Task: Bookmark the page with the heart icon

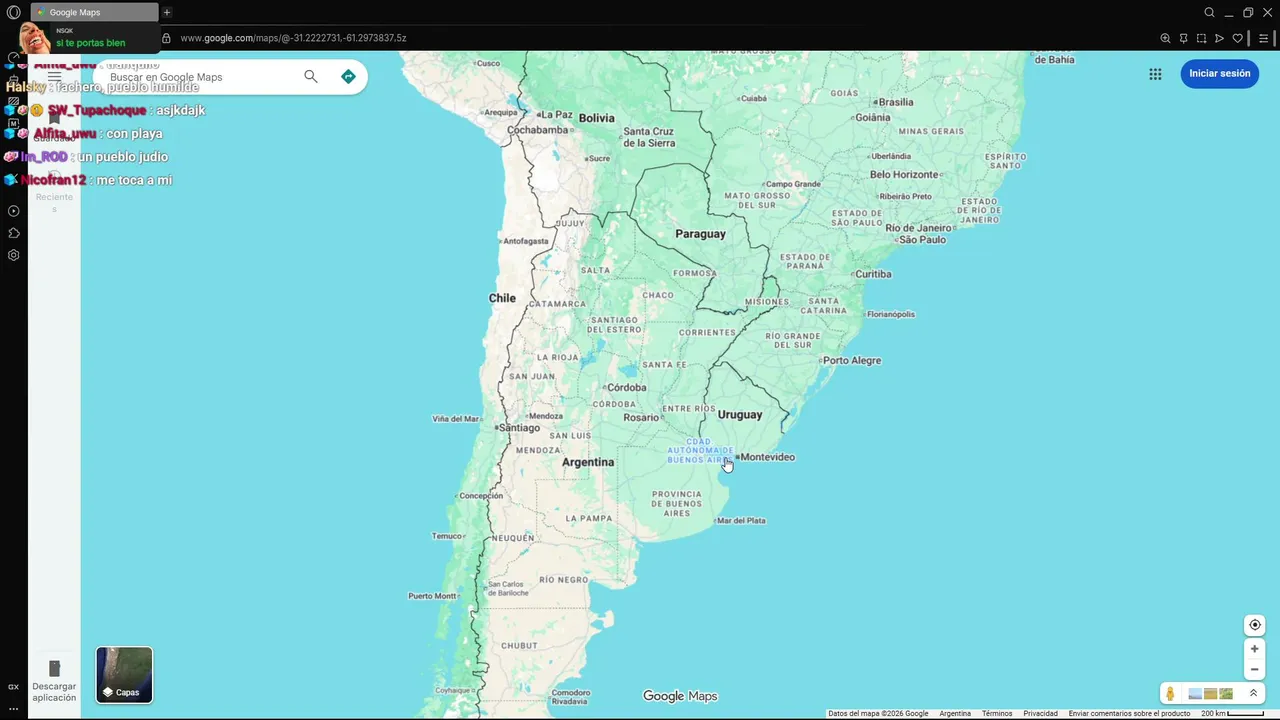Action: click(x=1237, y=38)
